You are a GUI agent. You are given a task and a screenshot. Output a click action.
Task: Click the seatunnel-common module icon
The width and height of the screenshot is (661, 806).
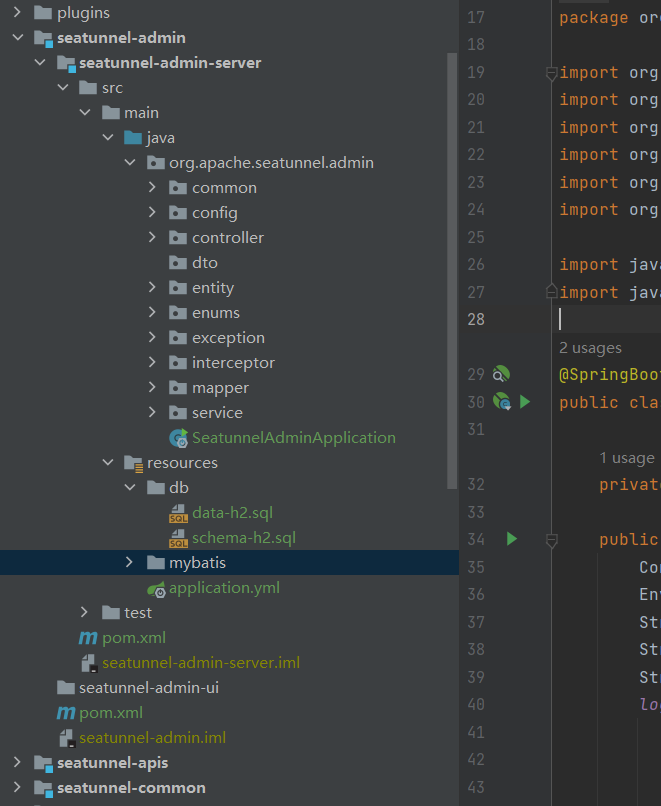(x=43, y=789)
